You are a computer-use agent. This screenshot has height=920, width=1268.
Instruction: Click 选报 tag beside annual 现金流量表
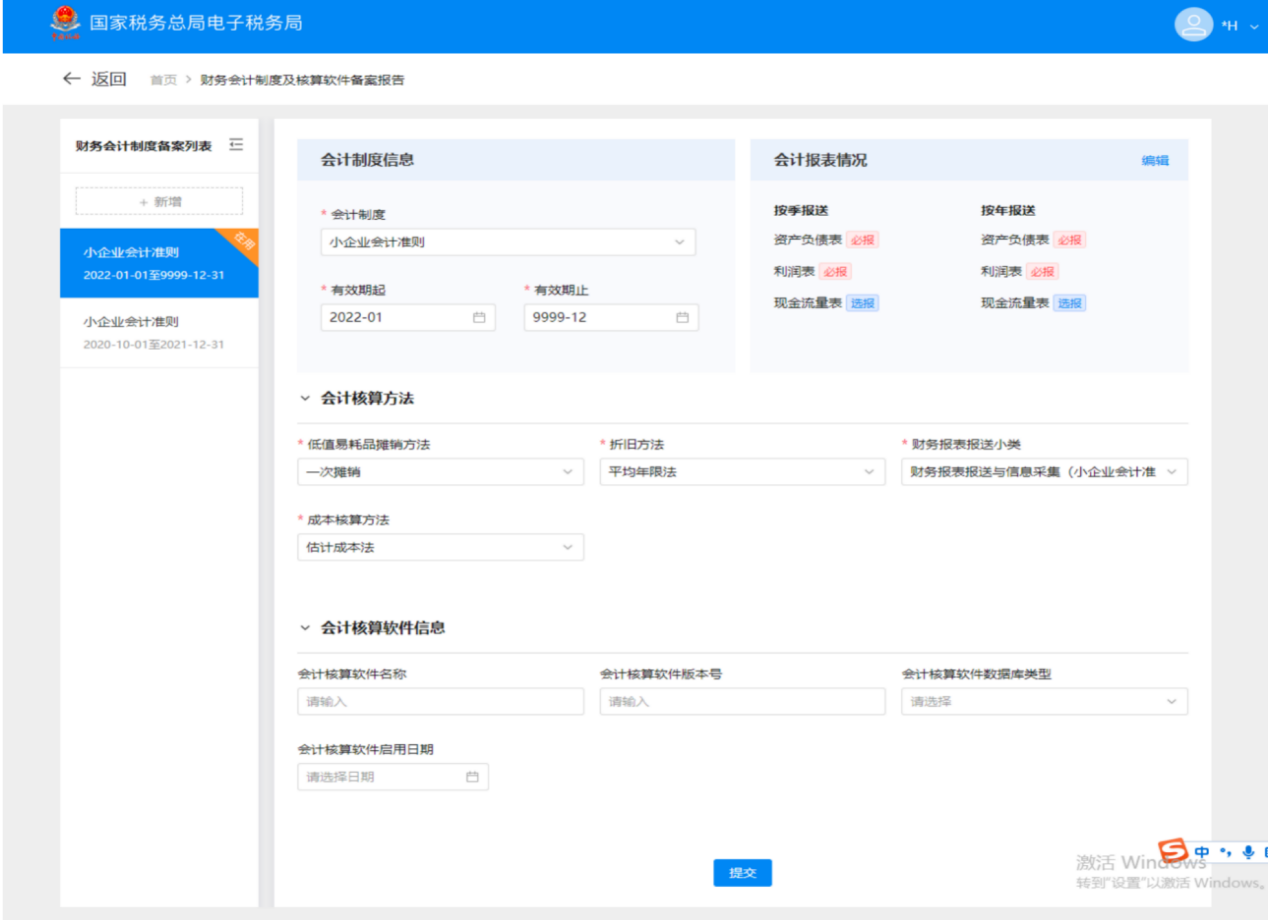point(1069,303)
